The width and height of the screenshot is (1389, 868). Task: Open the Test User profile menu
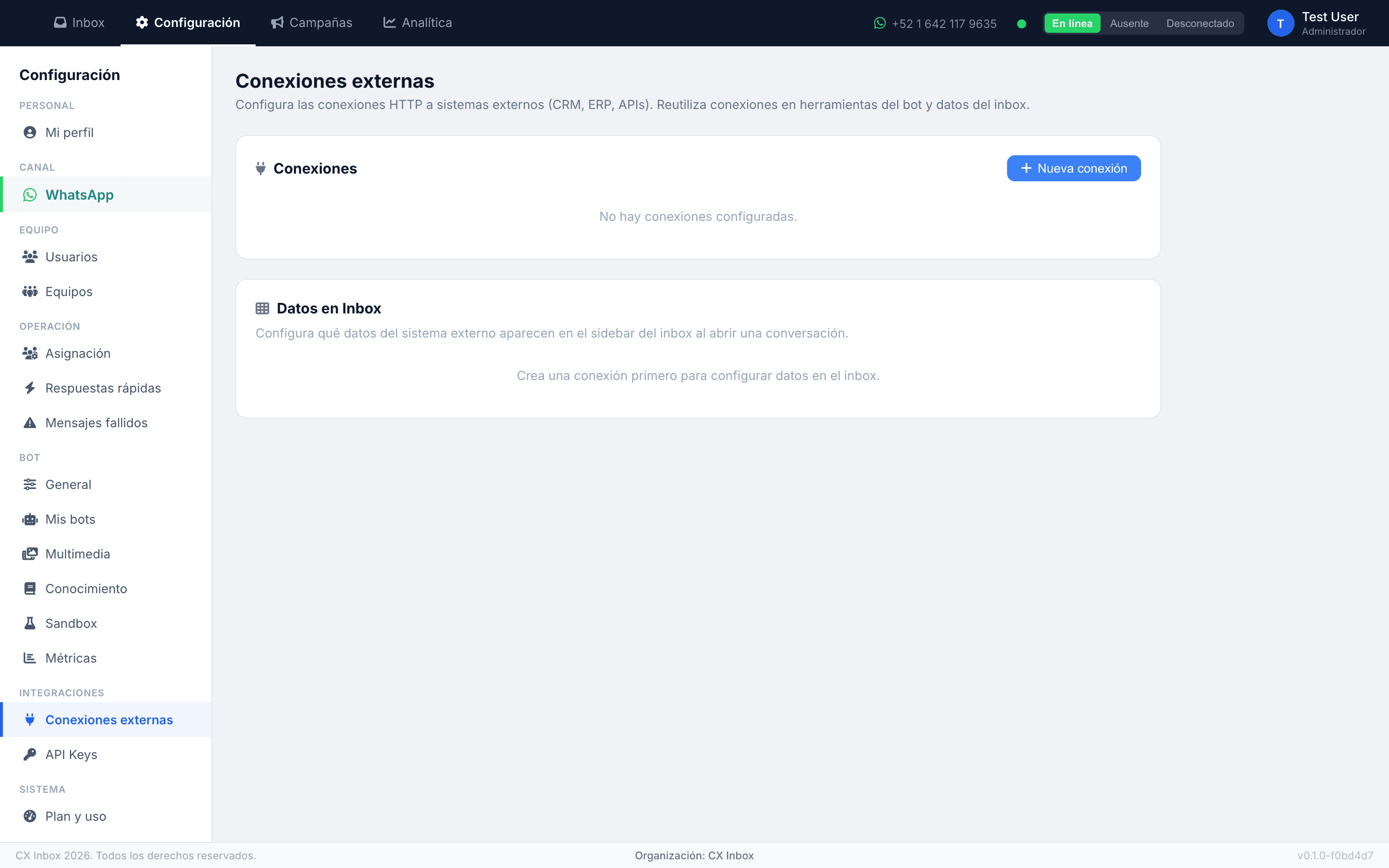[1317, 24]
